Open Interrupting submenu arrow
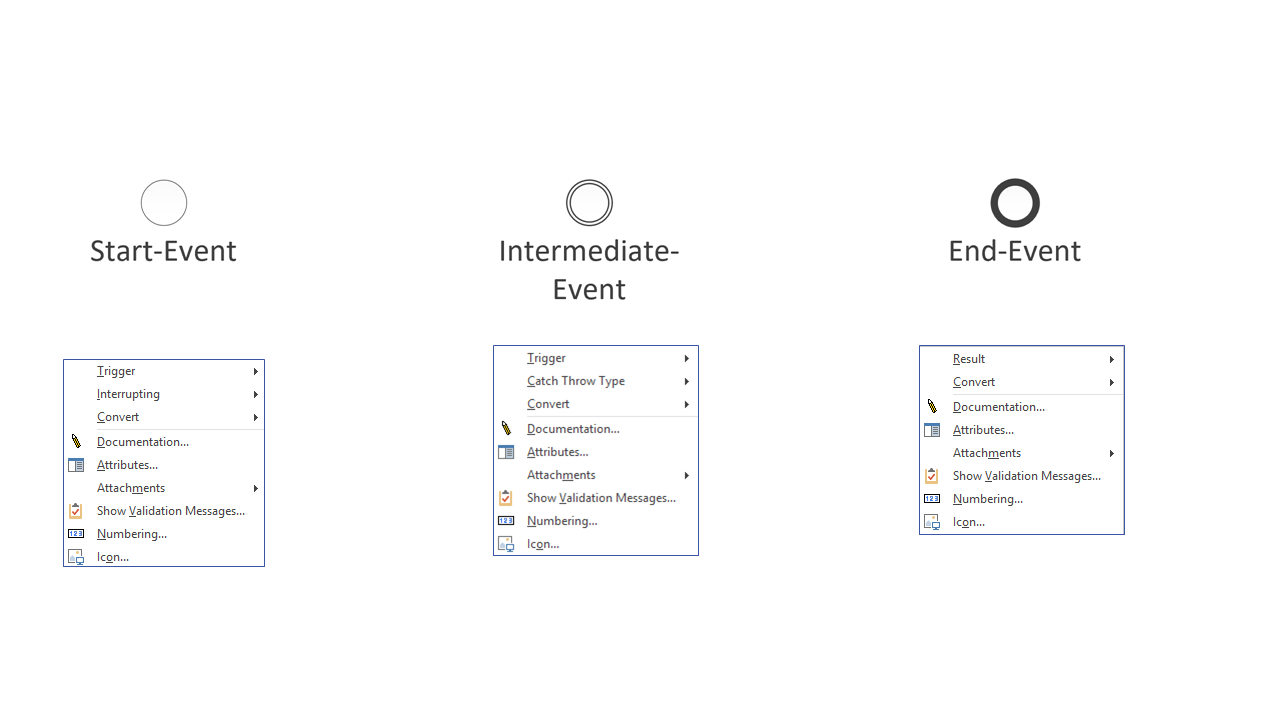Screen dimensions: 1280x720 click(256, 394)
